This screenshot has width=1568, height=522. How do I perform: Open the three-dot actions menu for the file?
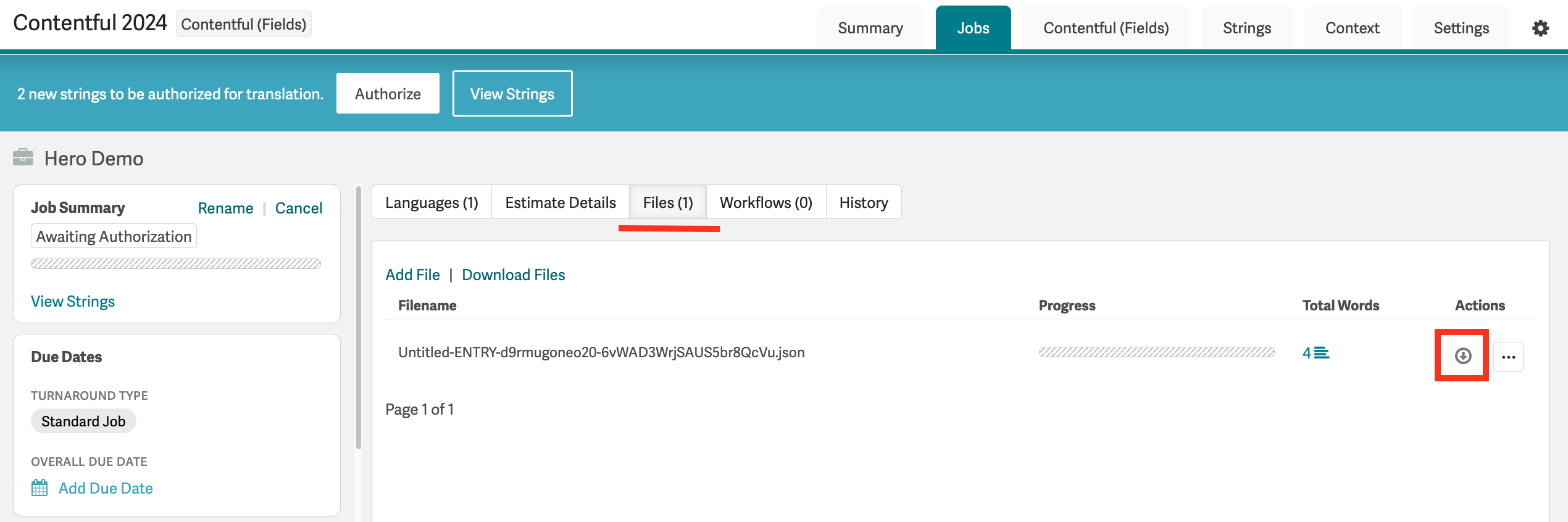coord(1508,357)
